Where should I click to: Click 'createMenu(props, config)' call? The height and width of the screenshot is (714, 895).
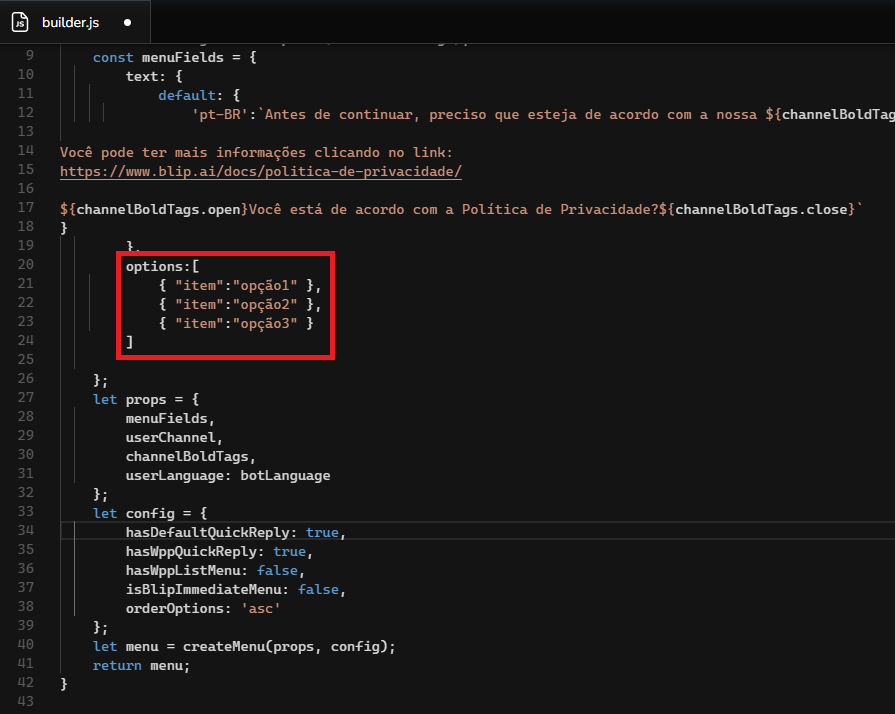pos(285,647)
